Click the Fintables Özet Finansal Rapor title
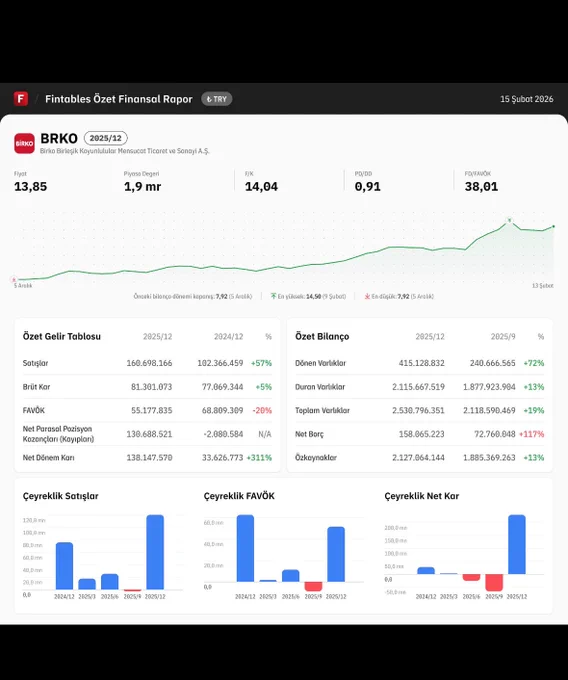Image resolution: width=568 pixels, height=680 pixels. pos(118,99)
